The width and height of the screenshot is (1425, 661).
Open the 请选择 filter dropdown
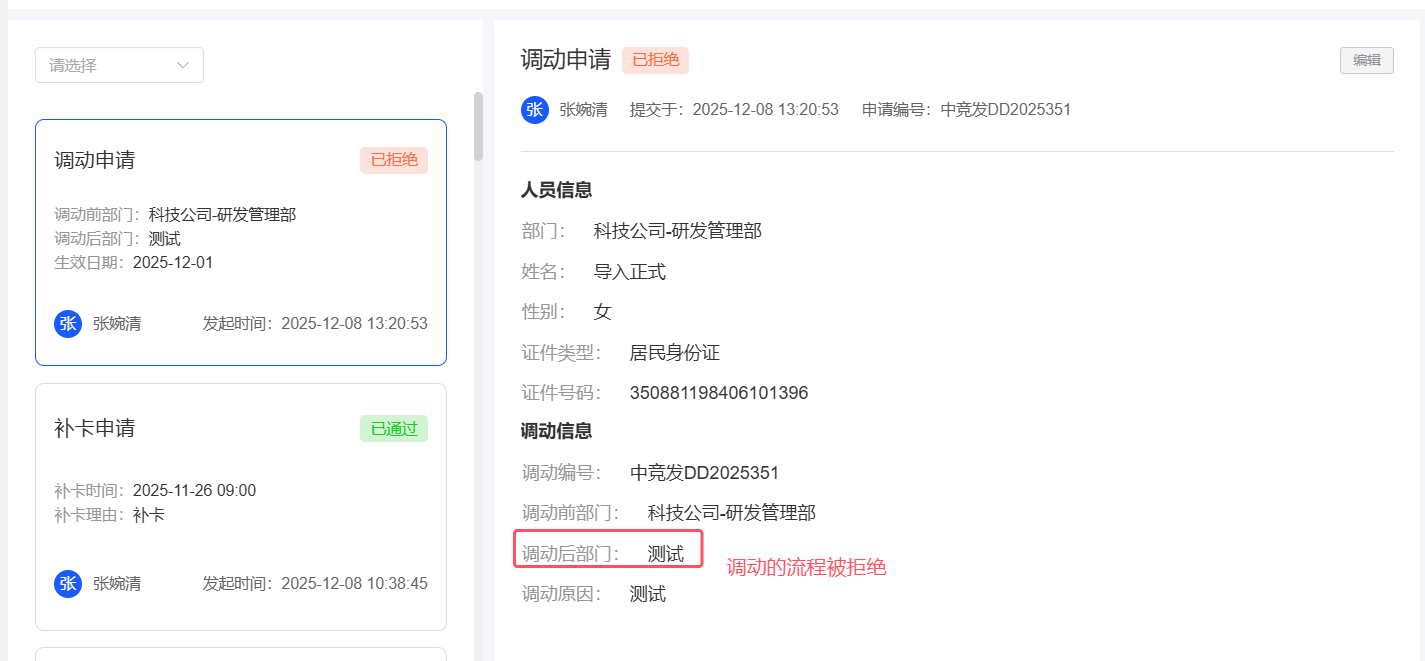click(119, 65)
